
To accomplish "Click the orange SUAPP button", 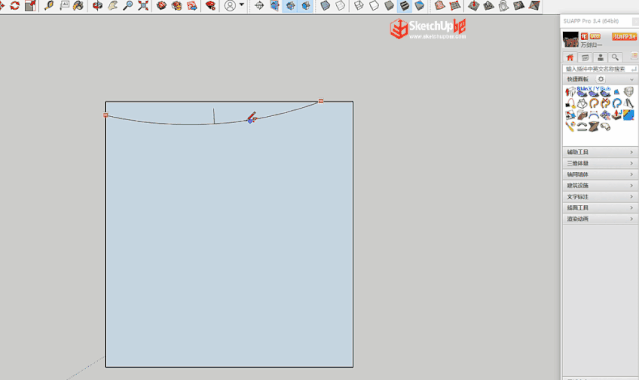I will click(x=624, y=36).
